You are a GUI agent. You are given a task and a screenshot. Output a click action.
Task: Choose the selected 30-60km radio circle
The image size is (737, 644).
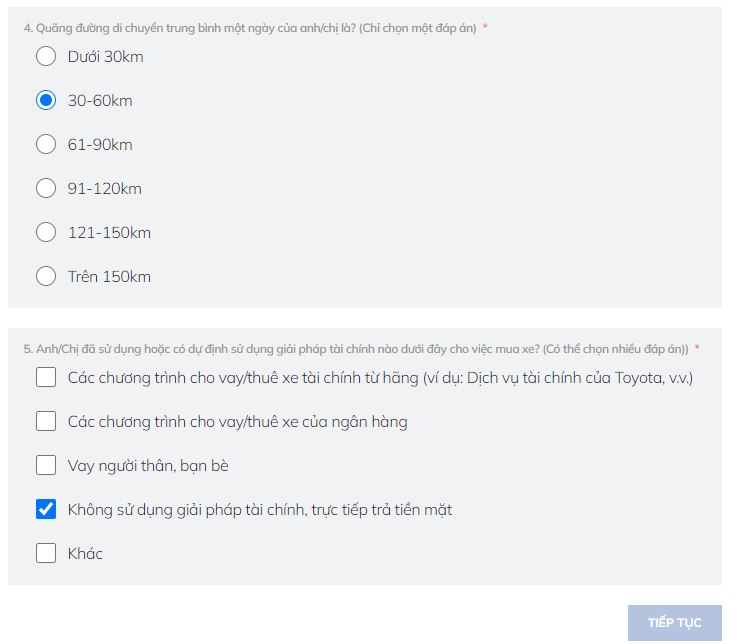[46, 100]
